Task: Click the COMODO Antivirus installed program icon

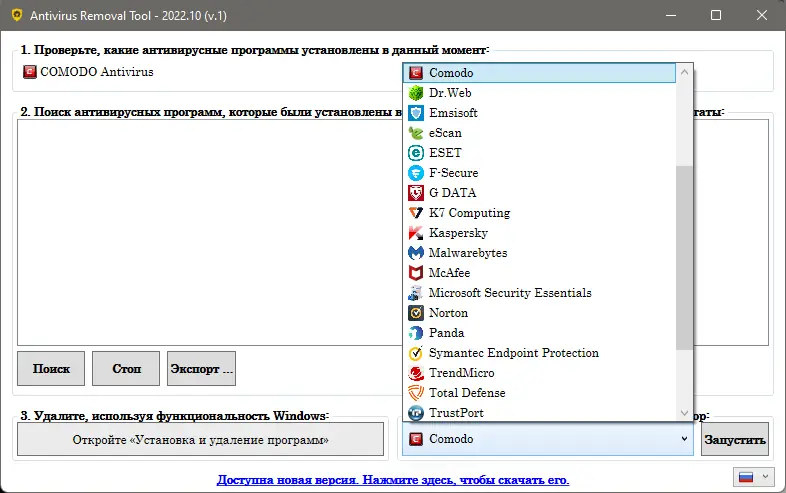Action: point(30,72)
